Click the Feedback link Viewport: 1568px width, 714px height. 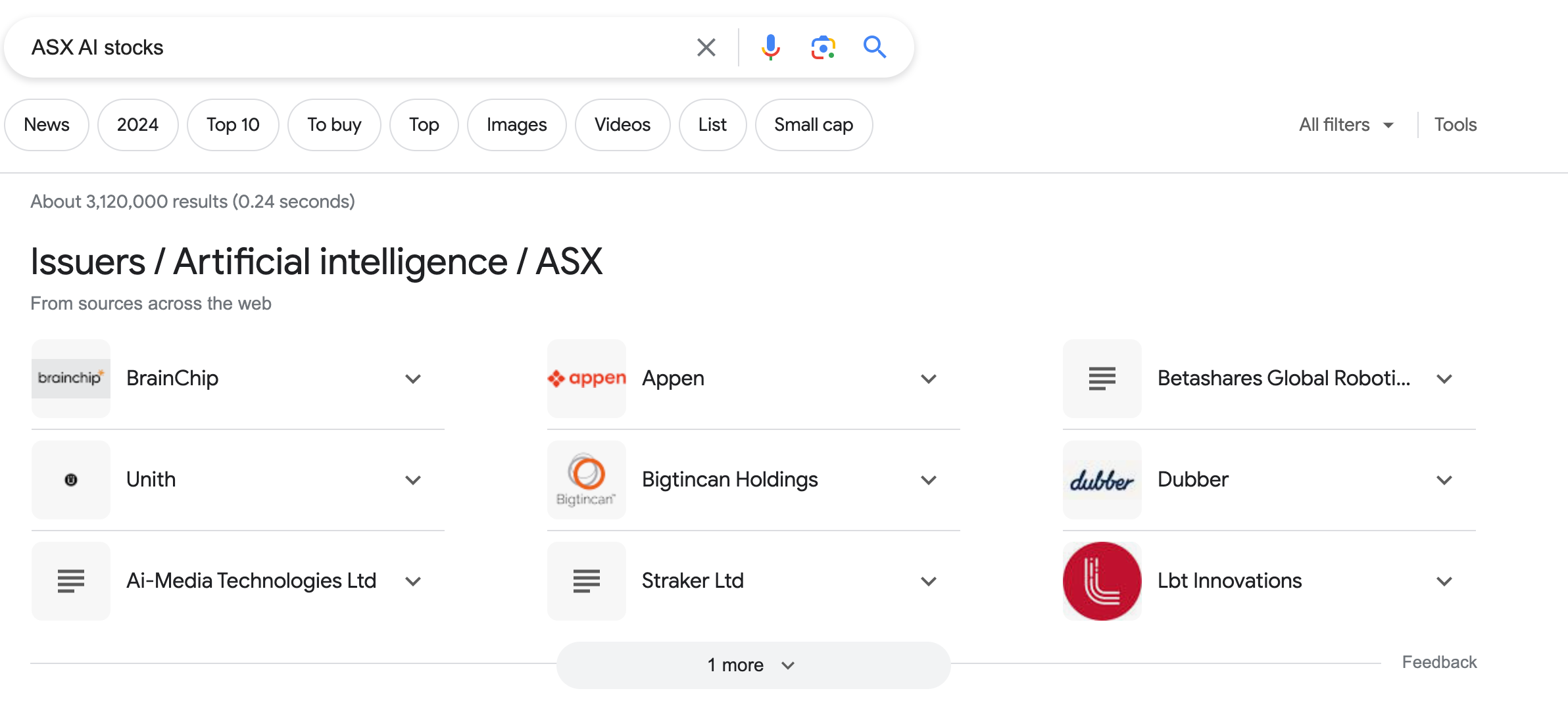tap(1439, 662)
